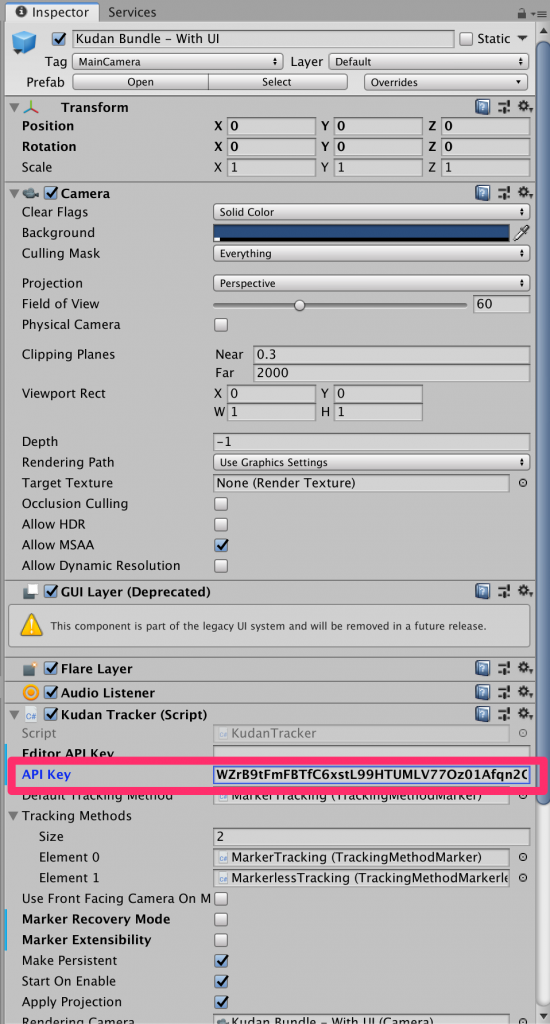
Task: Disable Allow MSAA checkbox
Action: click(221, 545)
